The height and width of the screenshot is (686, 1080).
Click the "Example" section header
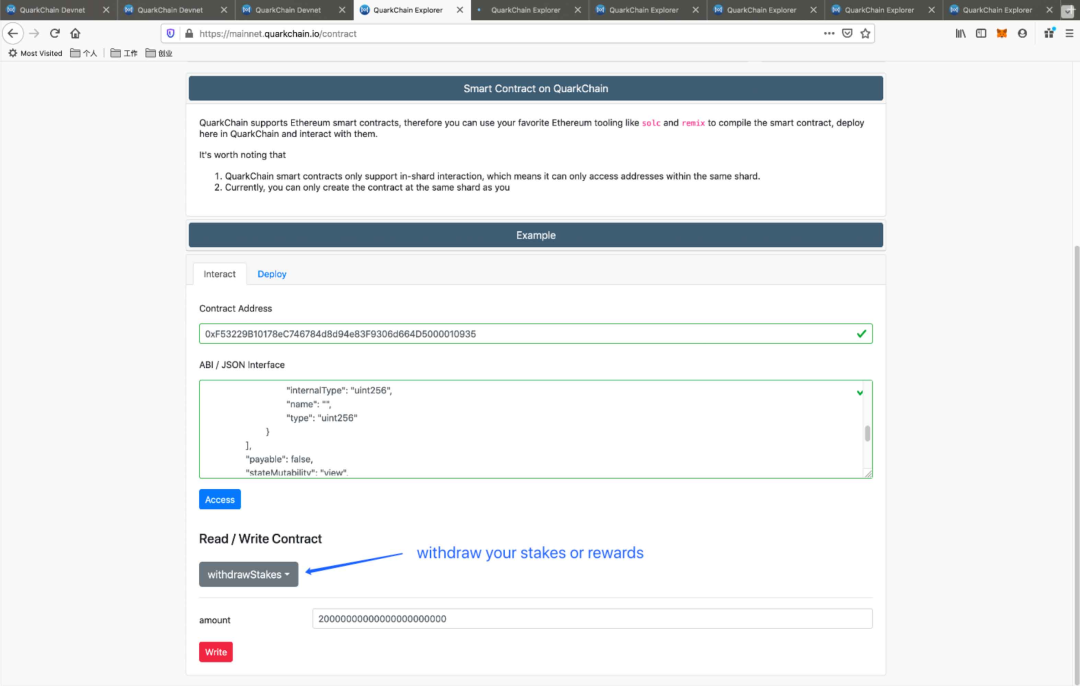click(536, 236)
